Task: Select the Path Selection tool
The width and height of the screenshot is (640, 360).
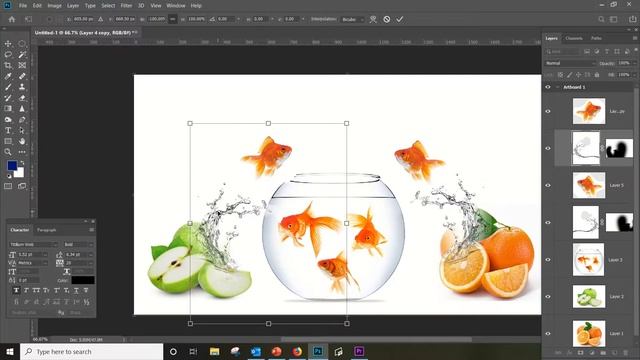Action: tap(22, 130)
